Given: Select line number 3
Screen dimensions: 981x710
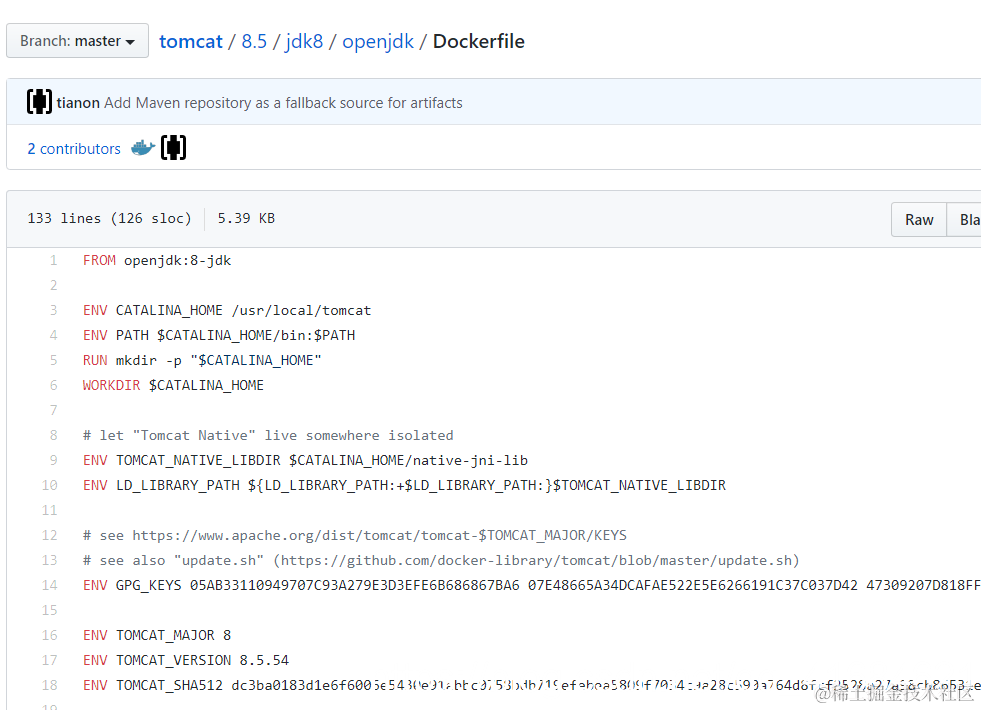Looking at the screenshot, I should pyautogui.click(x=53, y=310).
